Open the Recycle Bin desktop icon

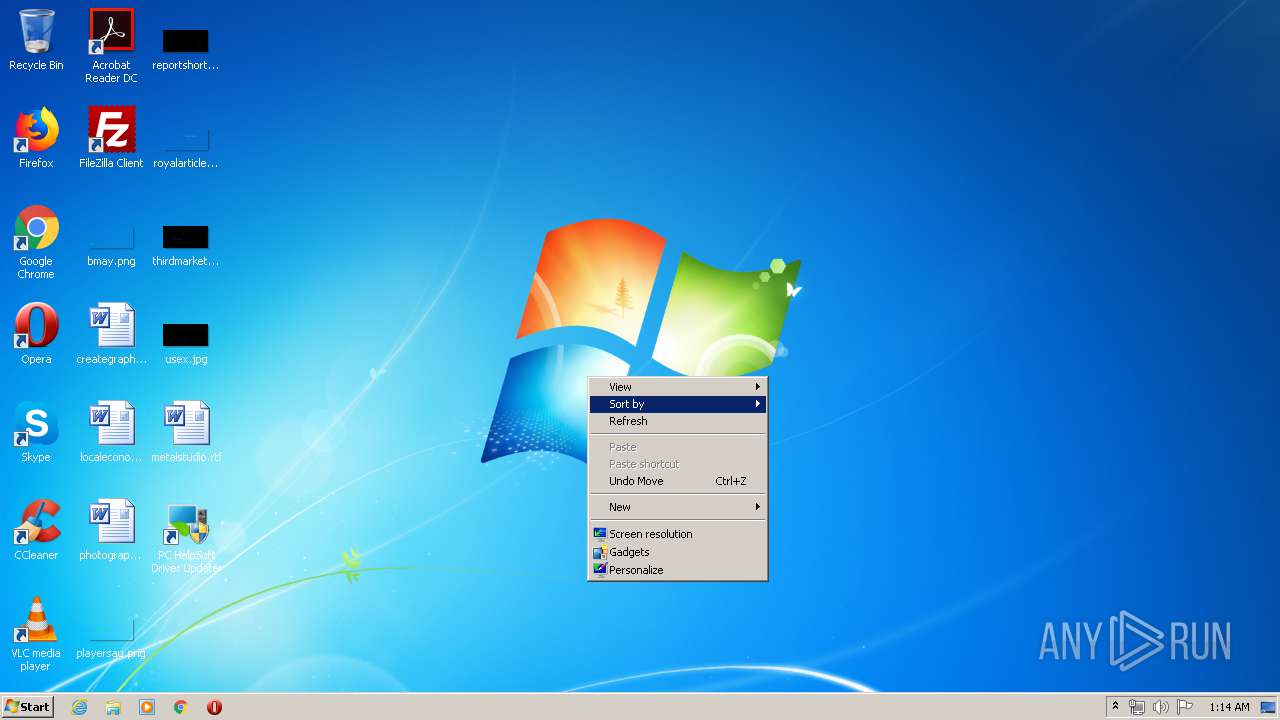coord(36,40)
